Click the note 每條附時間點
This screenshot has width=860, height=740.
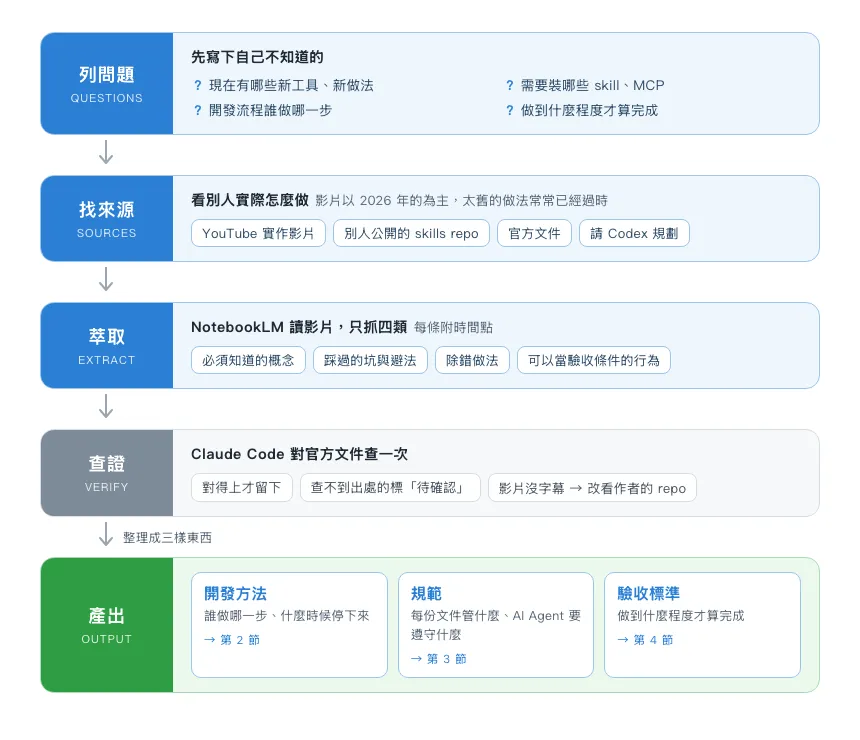[454, 328]
